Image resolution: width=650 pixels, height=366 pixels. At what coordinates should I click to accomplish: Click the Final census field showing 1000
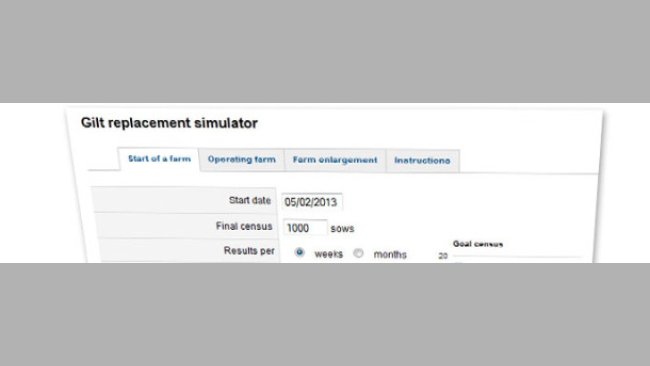(305, 228)
